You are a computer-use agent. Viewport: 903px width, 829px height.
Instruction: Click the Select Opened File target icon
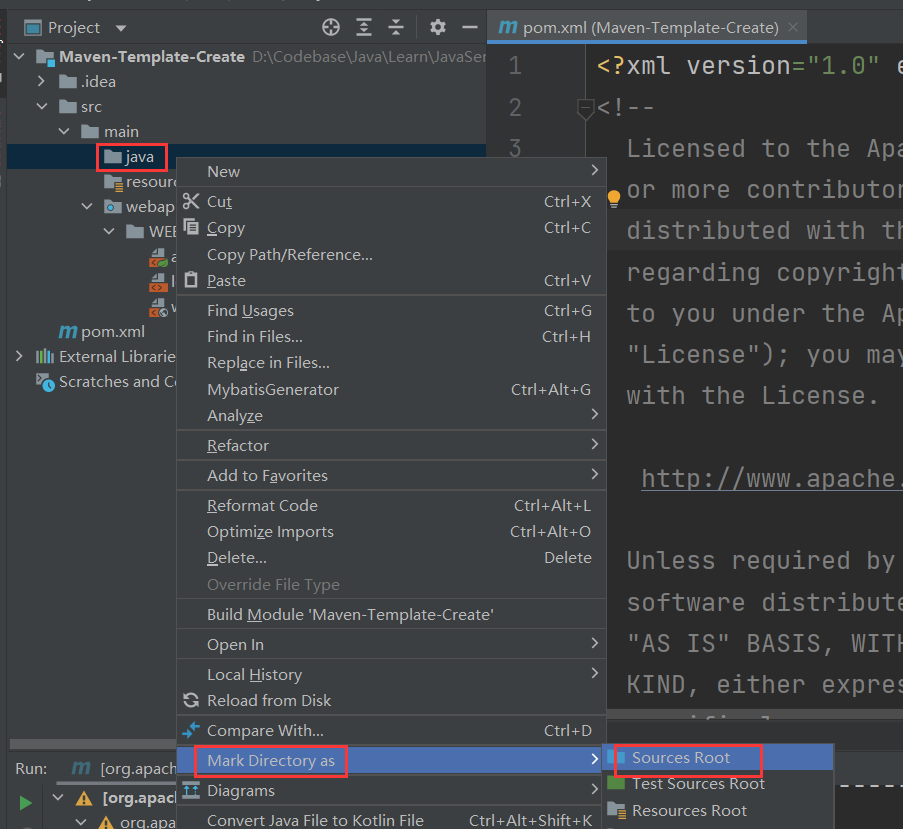coord(331,27)
